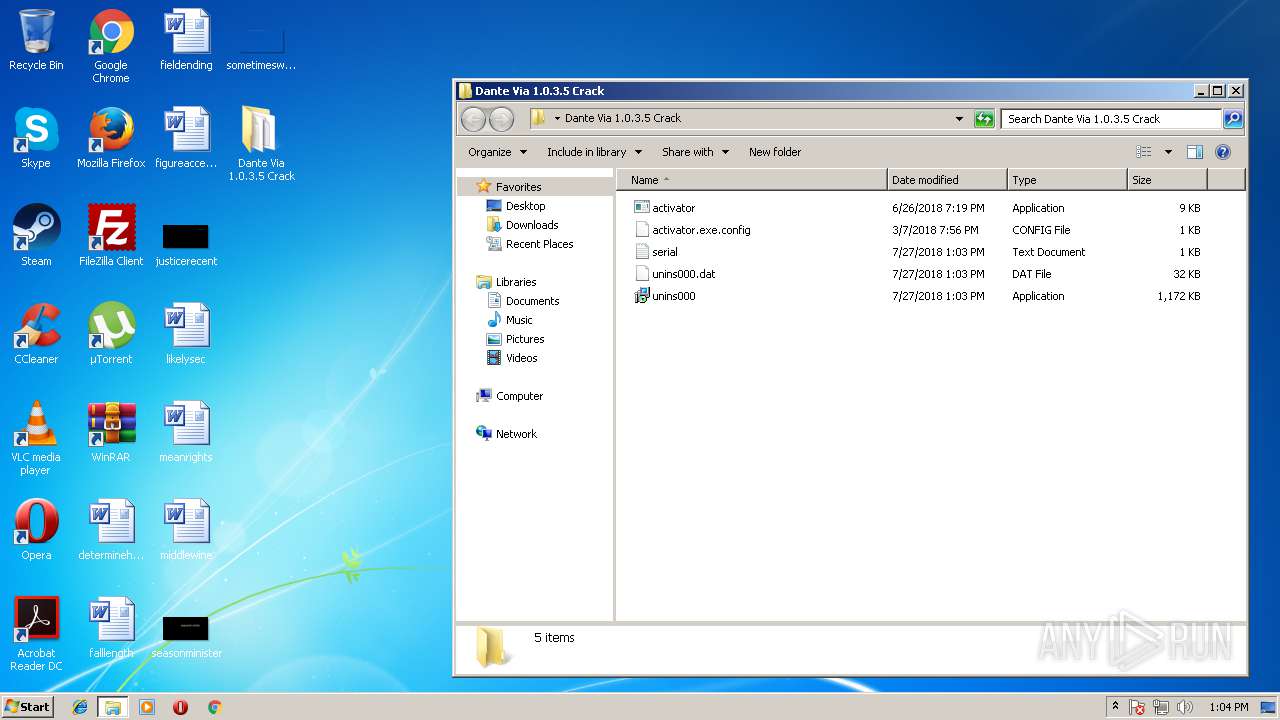Open address bar history dropdown
The width and height of the screenshot is (1280, 720).
pos(959,119)
